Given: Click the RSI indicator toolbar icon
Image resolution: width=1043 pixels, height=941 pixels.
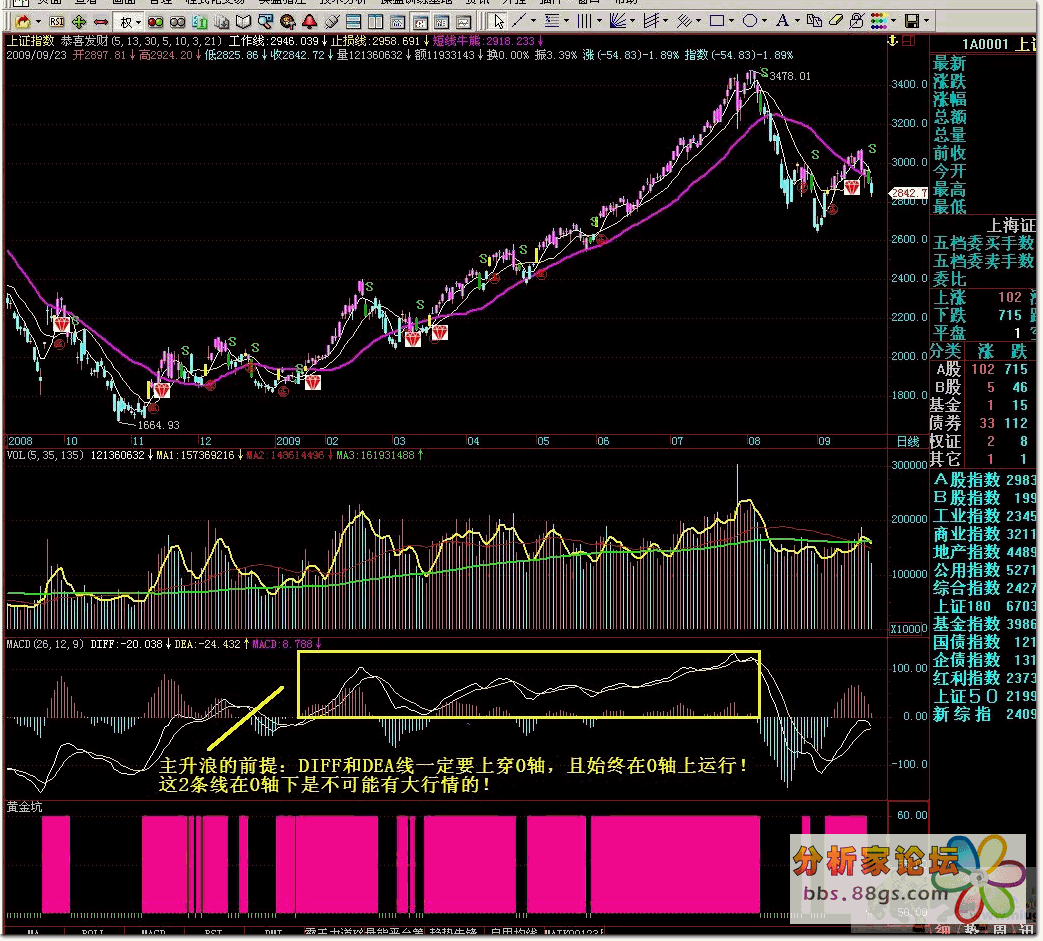Looking at the screenshot, I should pyautogui.click(x=57, y=21).
